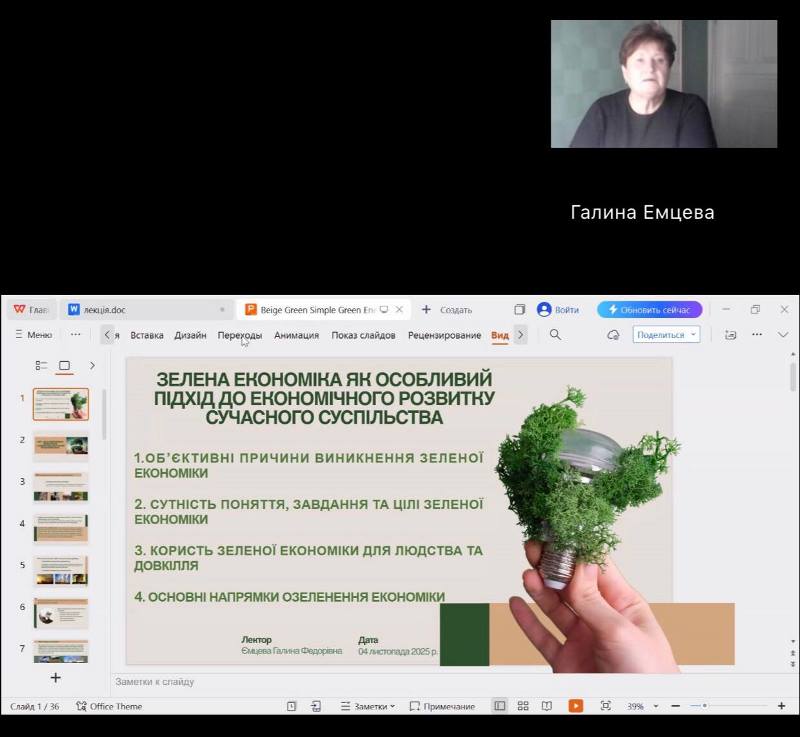
Task: Start slideshow with the orange play button
Action: 576,706
